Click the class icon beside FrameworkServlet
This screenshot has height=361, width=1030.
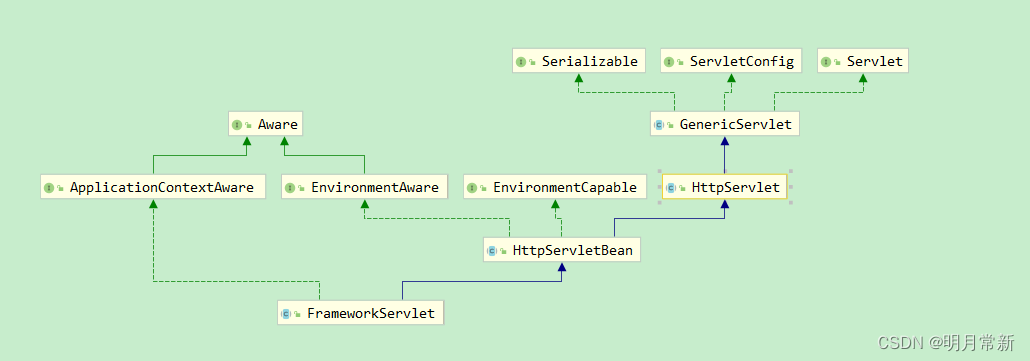coord(286,314)
